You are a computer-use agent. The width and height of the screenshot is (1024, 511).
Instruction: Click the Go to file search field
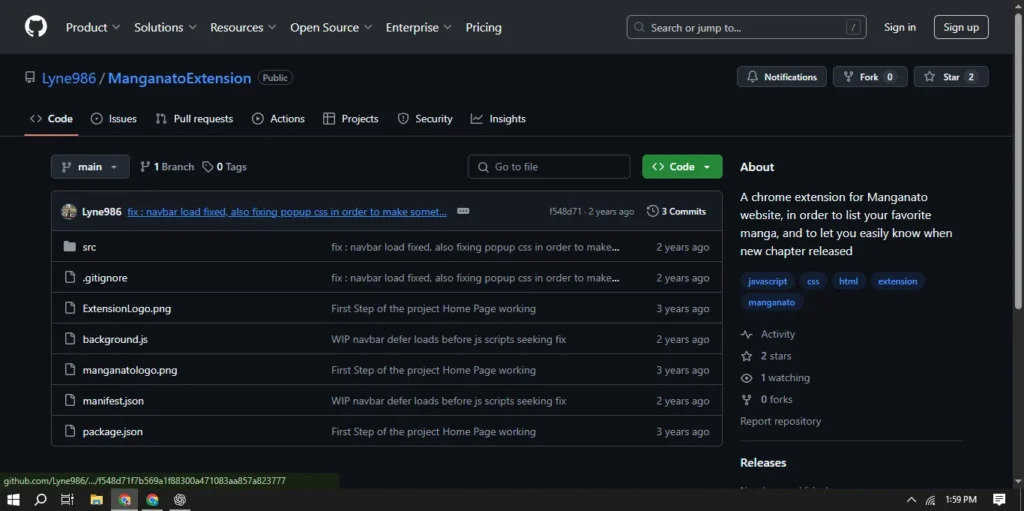tap(549, 167)
